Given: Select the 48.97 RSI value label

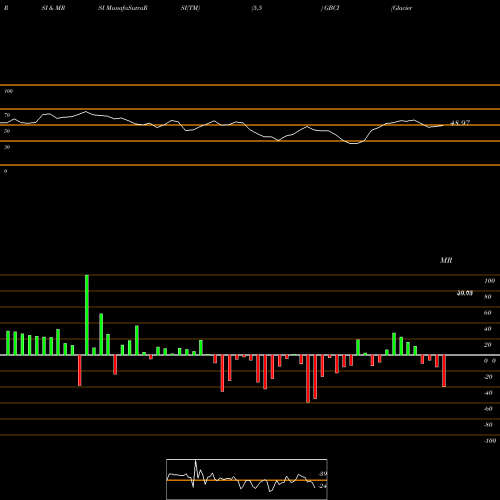Looking at the screenshot, I should pos(460,123).
